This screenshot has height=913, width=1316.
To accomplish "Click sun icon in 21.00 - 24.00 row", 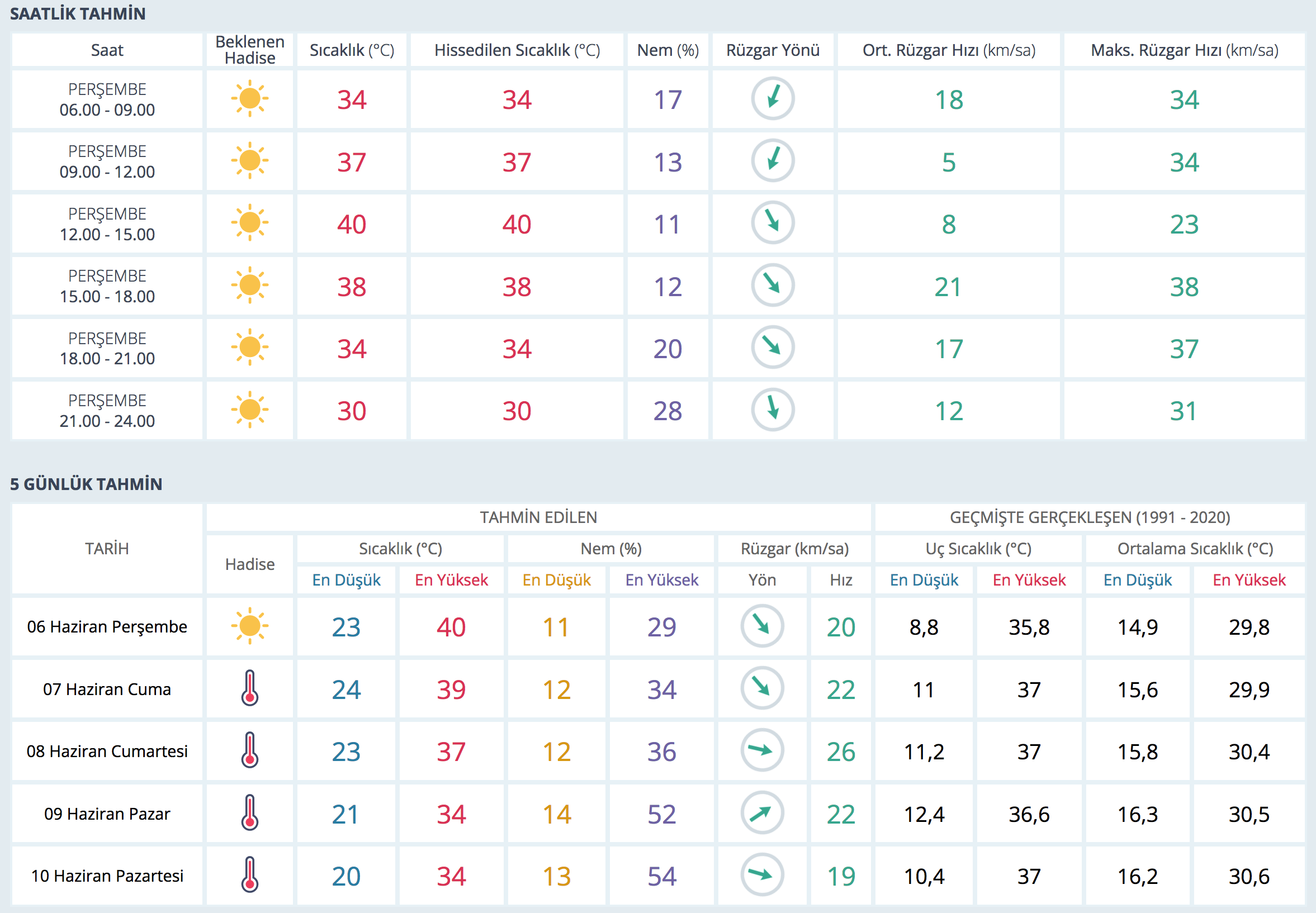I will tap(249, 410).
